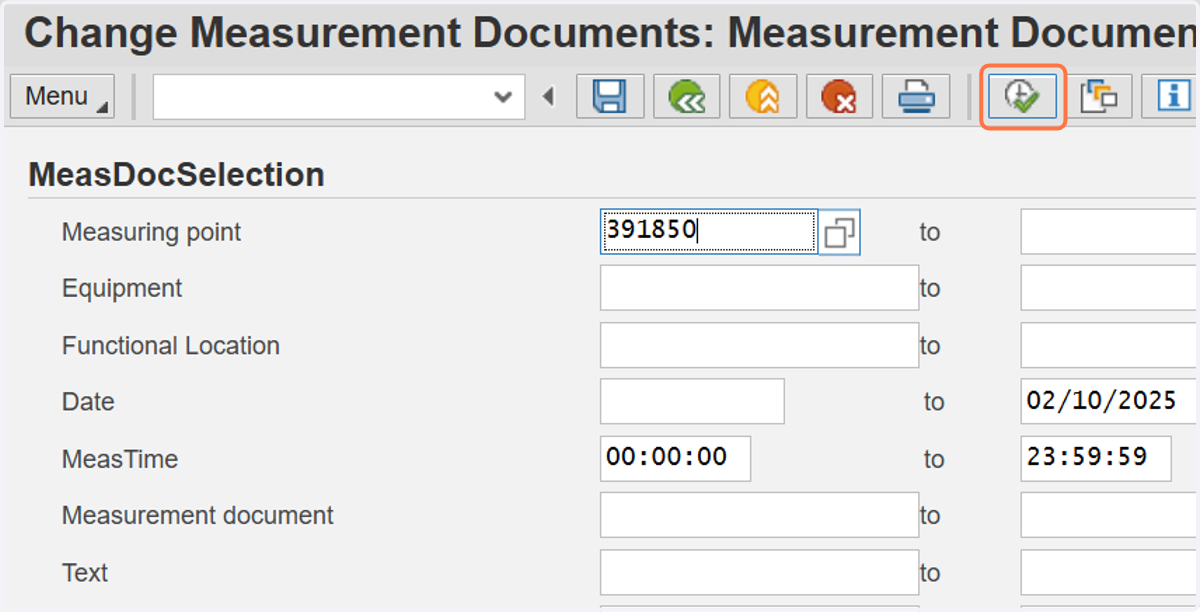Open Measuring point value help button
The image size is (1200, 612).
click(839, 232)
